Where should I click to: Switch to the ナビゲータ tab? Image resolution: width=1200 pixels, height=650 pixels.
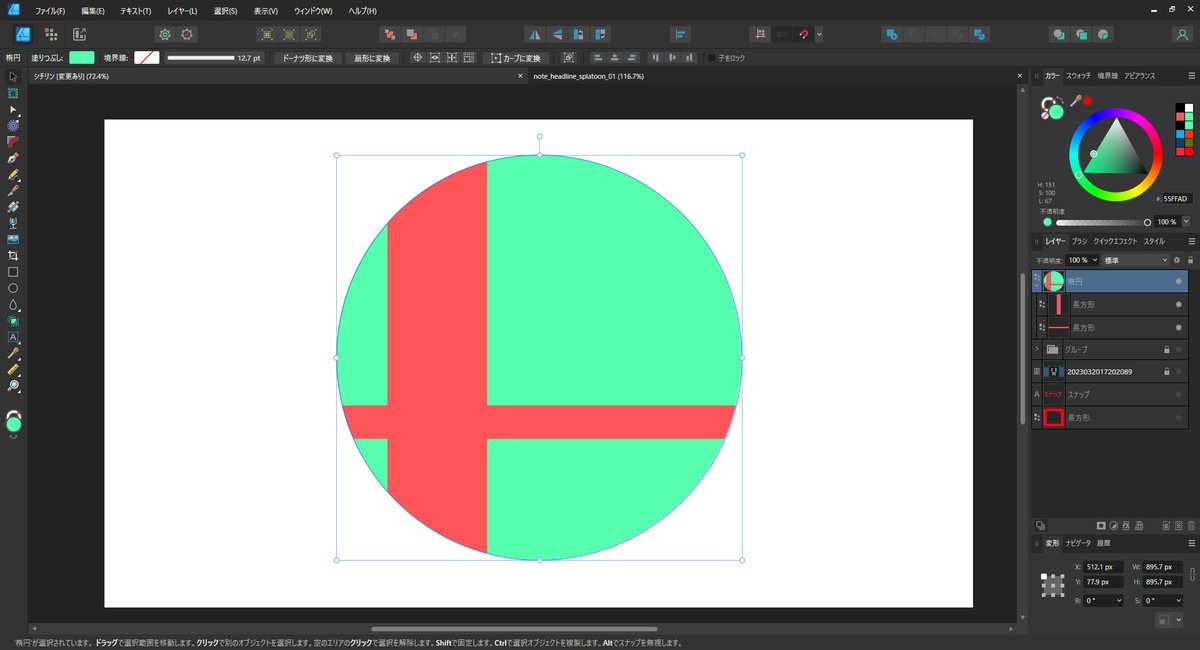[1078, 543]
